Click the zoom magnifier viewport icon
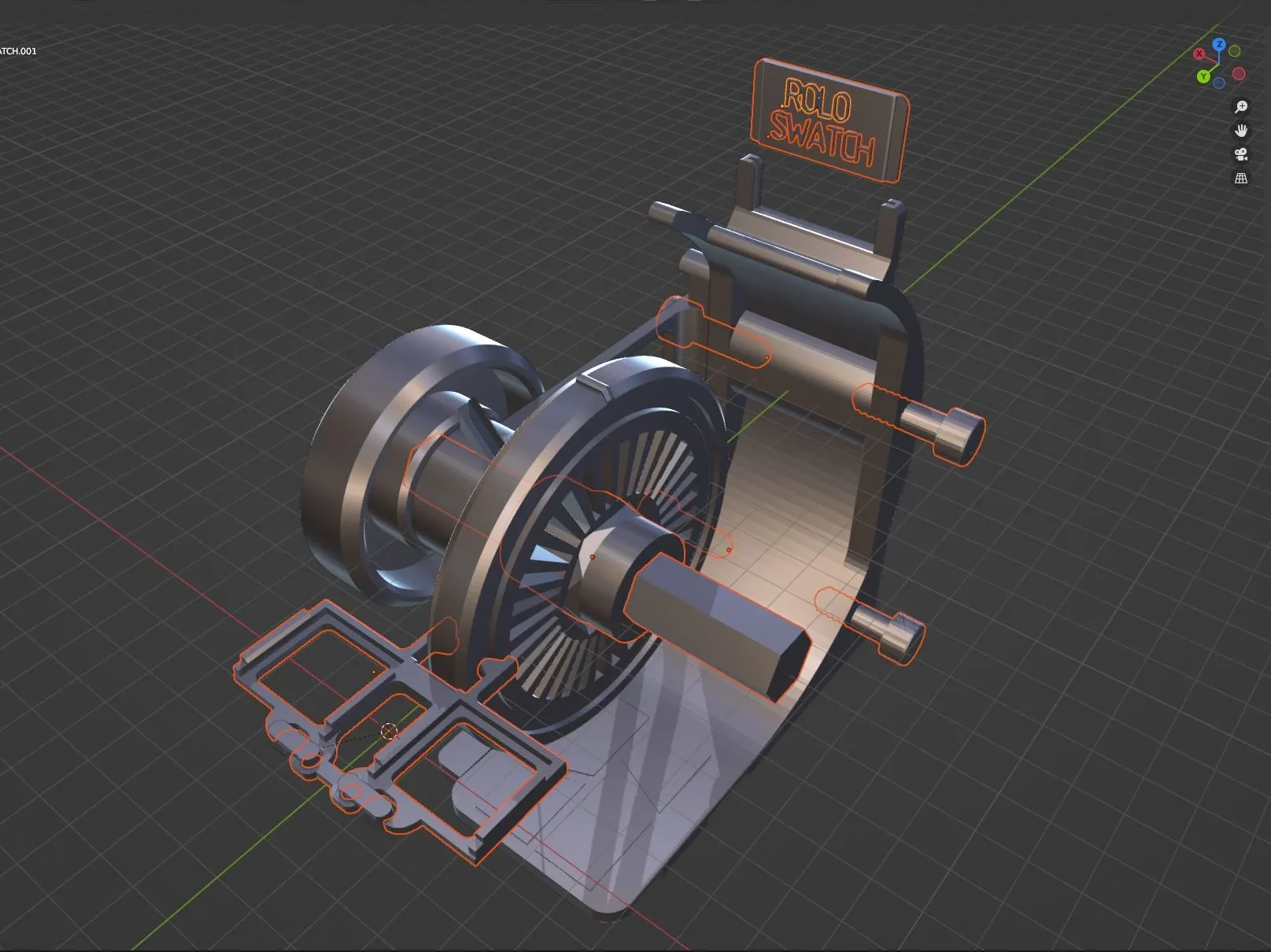Viewport: 1271px width, 952px height. [1241, 107]
